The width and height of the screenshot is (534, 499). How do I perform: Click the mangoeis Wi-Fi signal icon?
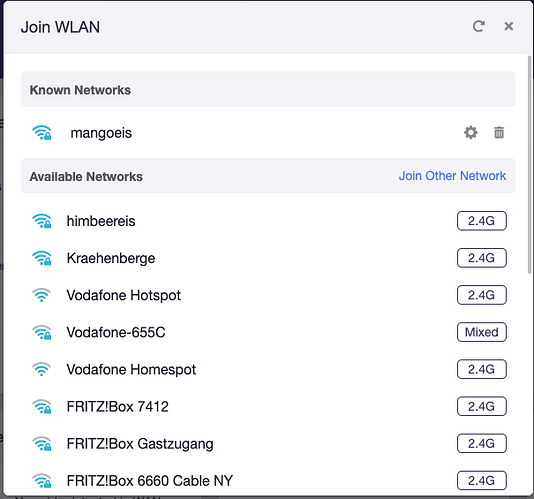click(x=42, y=133)
